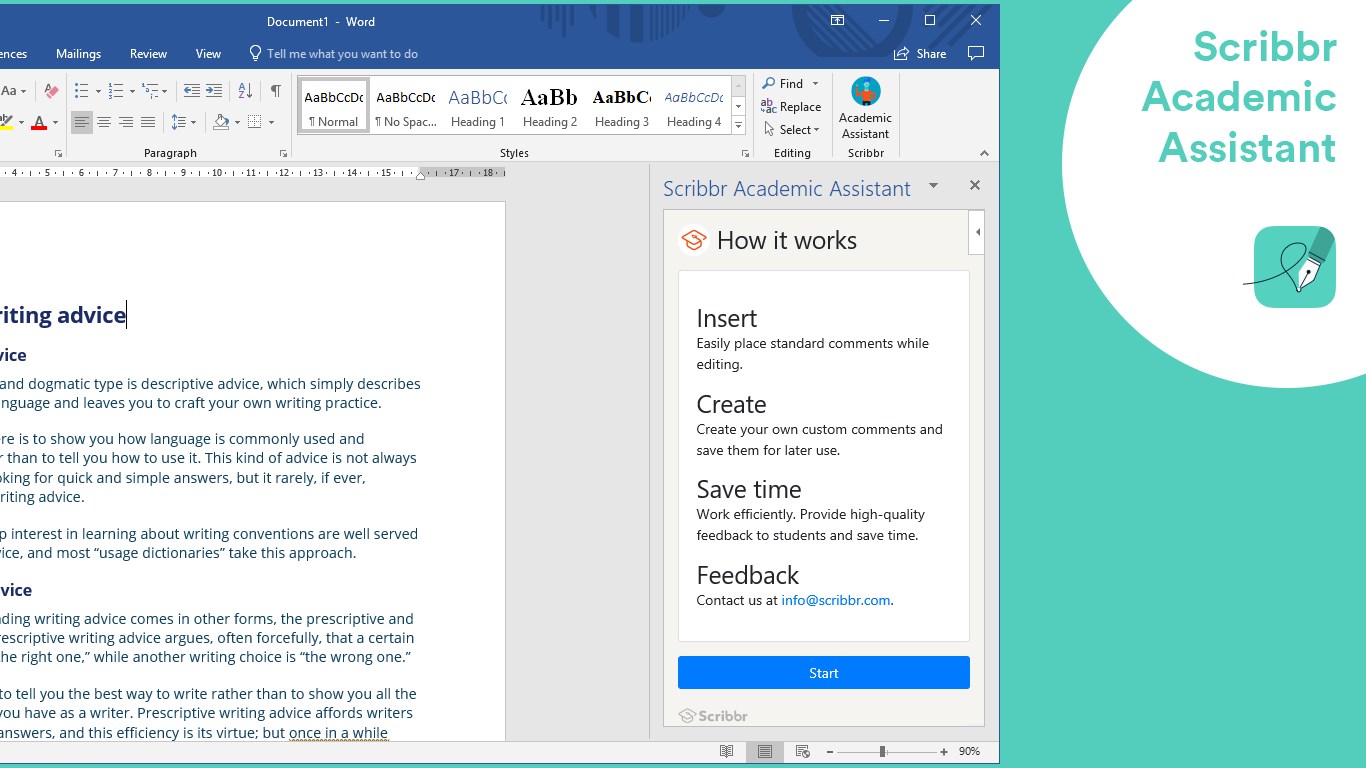This screenshot has height=768, width=1366.
Task: Close the Scribbr Academic Assistant pane
Action: tap(975, 185)
